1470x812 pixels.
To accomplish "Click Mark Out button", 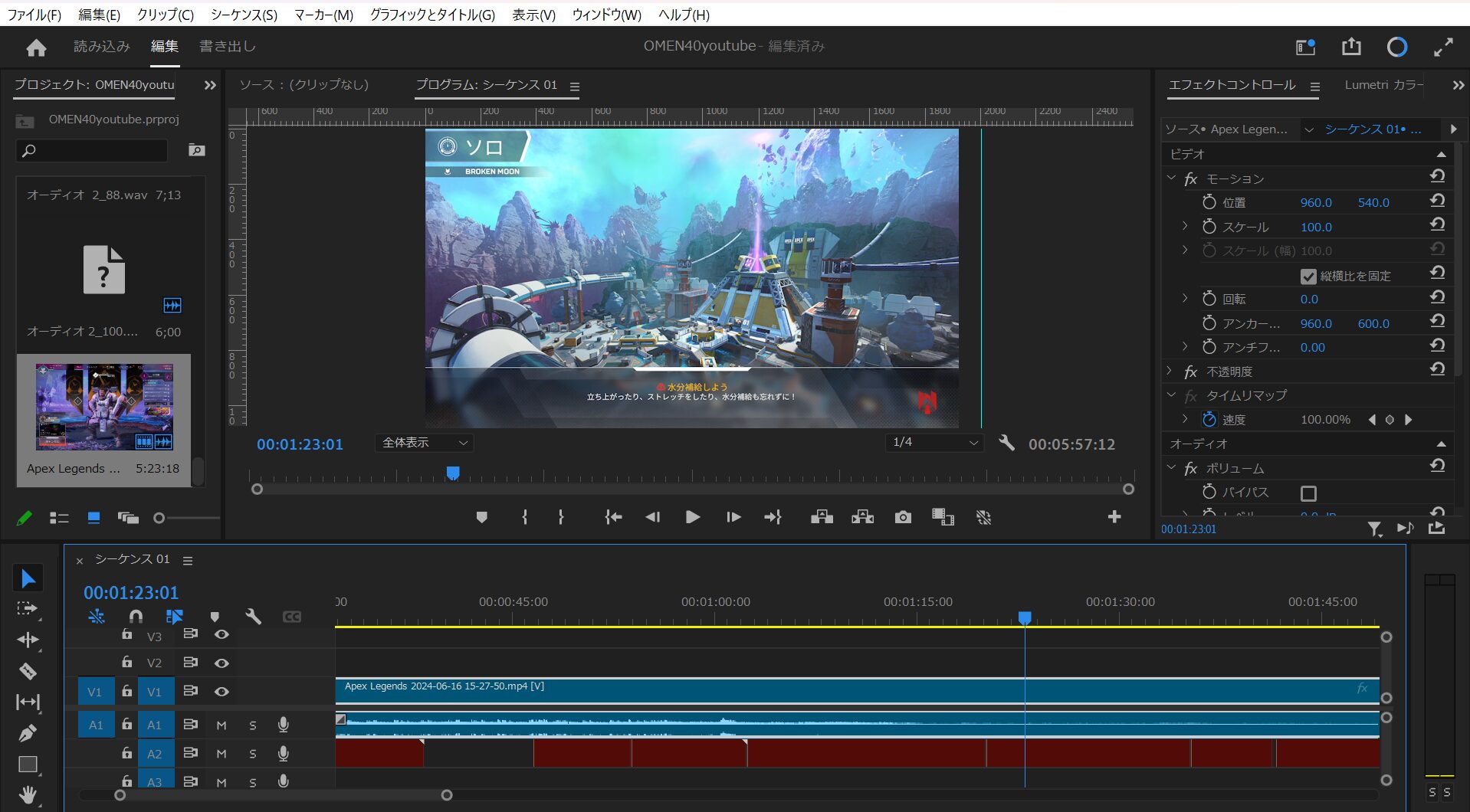I will [561, 518].
